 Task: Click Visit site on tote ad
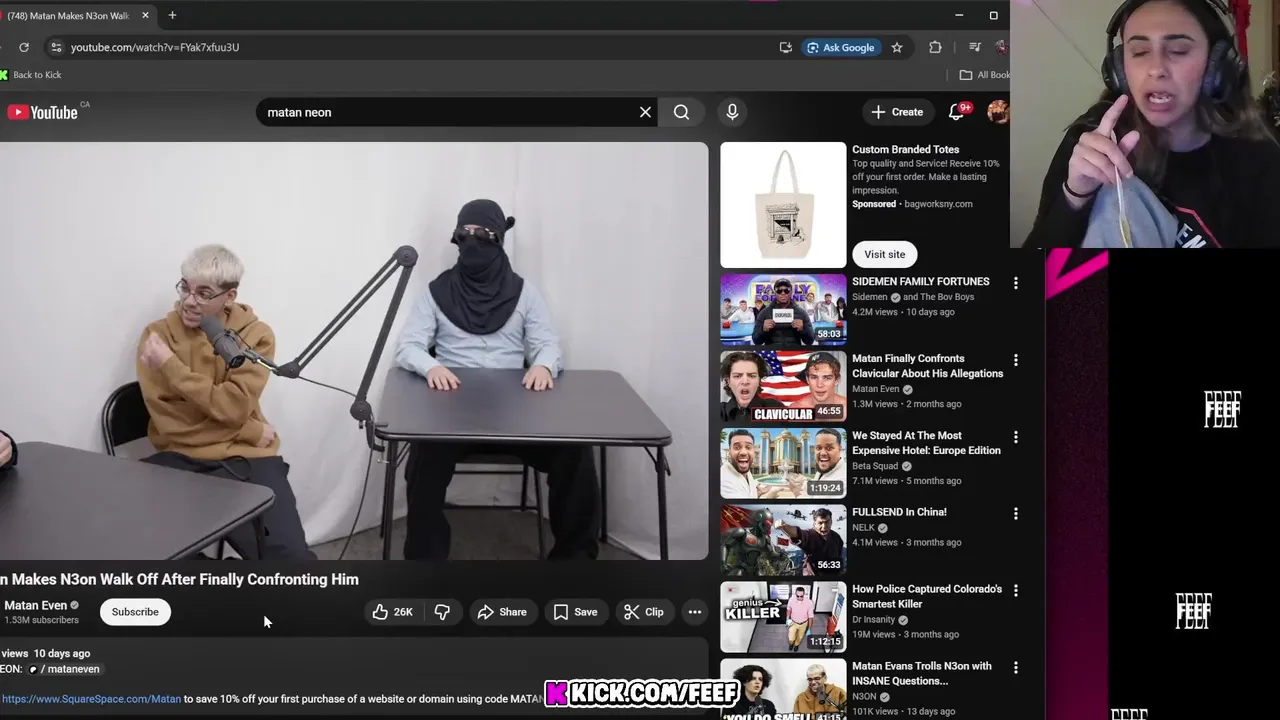point(884,254)
